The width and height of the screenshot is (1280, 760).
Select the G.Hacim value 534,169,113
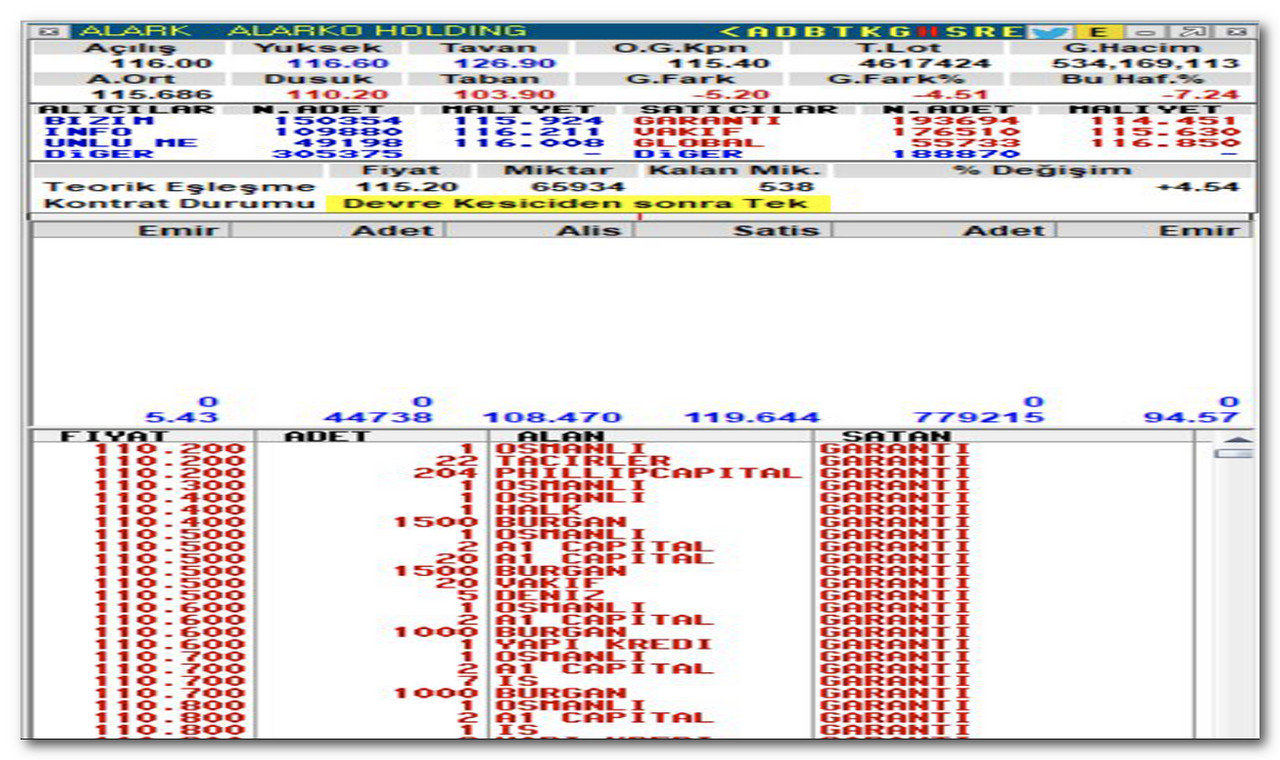pyautogui.click(x=1146, y=63)
